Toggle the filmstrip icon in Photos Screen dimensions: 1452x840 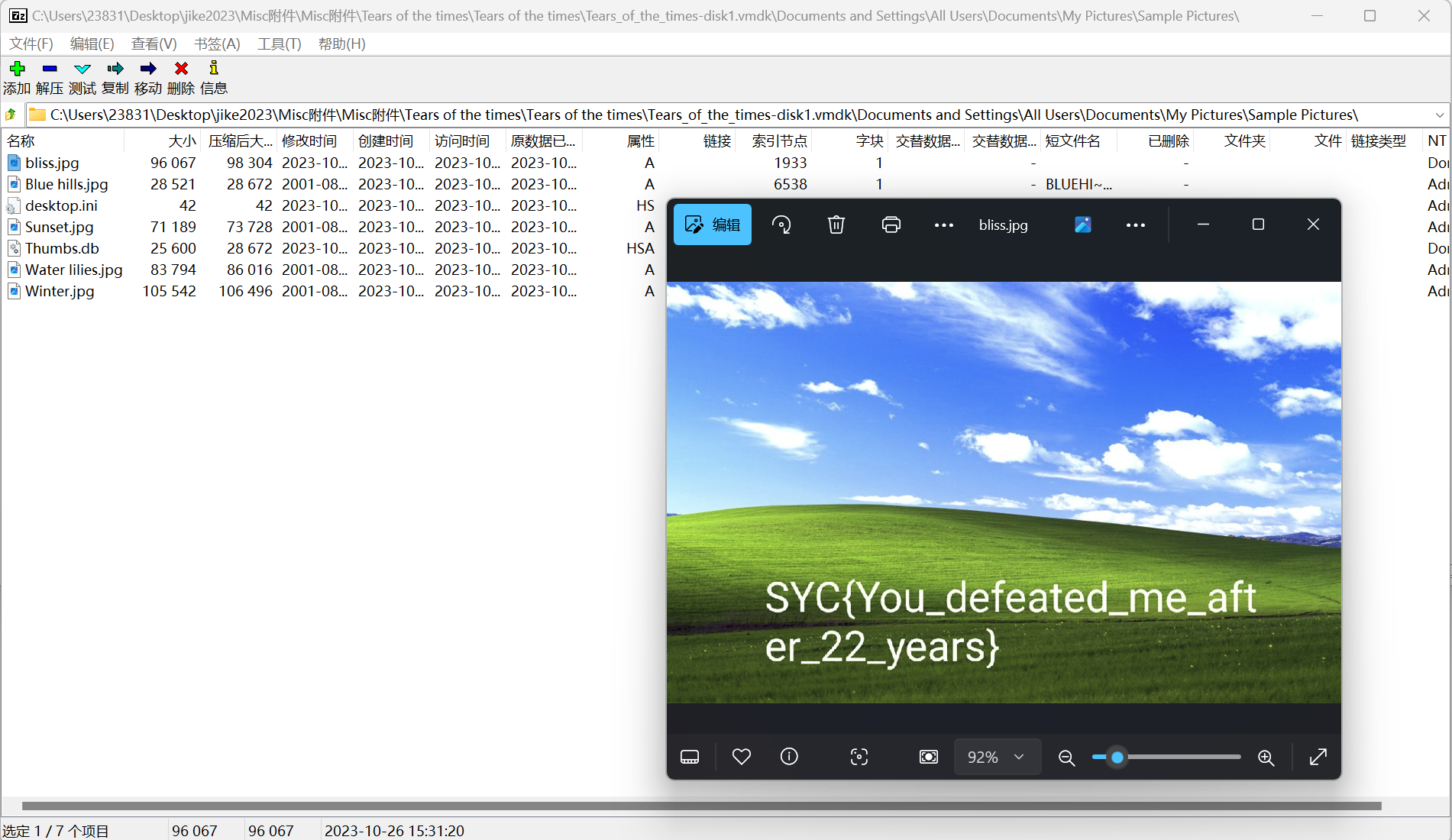[x=690, y=757]
